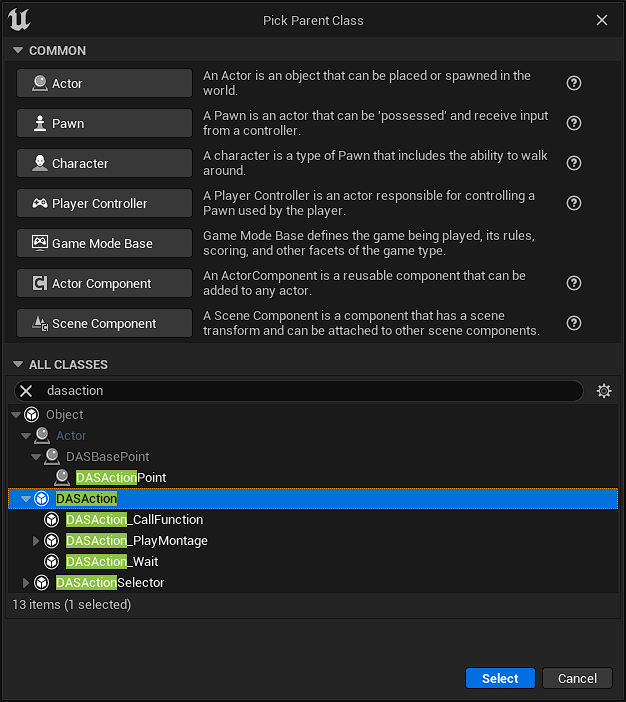The width and height of the screenshot is (626, 702).
Task: Select DASAction_CallFunction in the class tree
Action: pyautogui.click(x=134, y=520)
